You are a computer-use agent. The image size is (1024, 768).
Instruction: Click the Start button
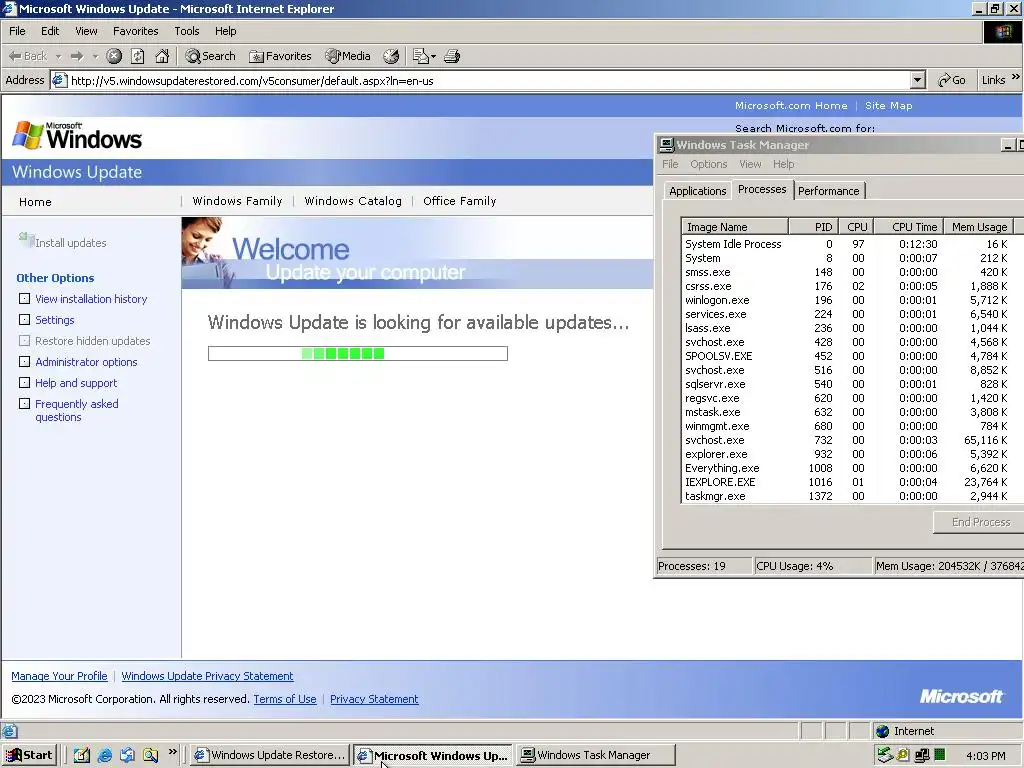pyautogui.click(x=29, y=755)
